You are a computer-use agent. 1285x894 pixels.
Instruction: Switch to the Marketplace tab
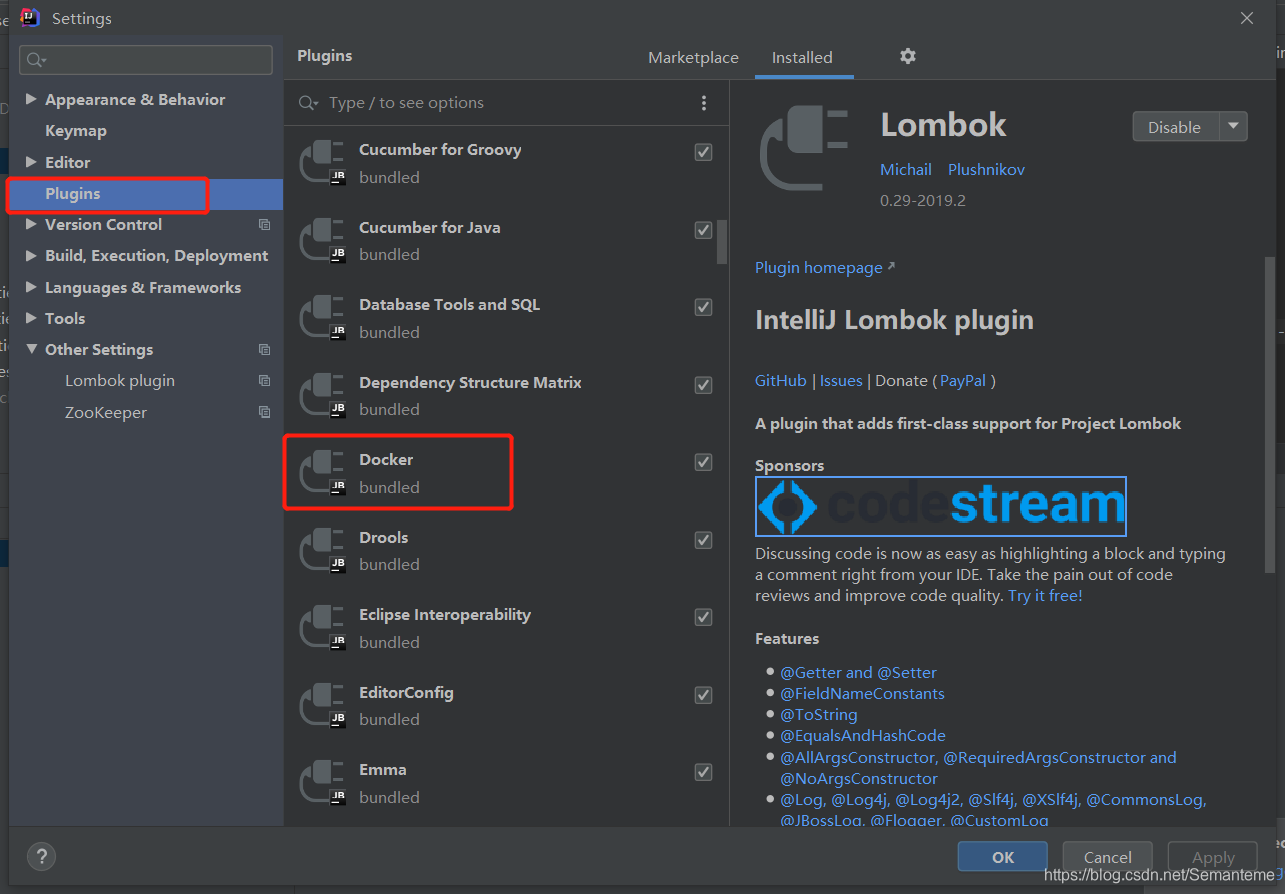693,58
